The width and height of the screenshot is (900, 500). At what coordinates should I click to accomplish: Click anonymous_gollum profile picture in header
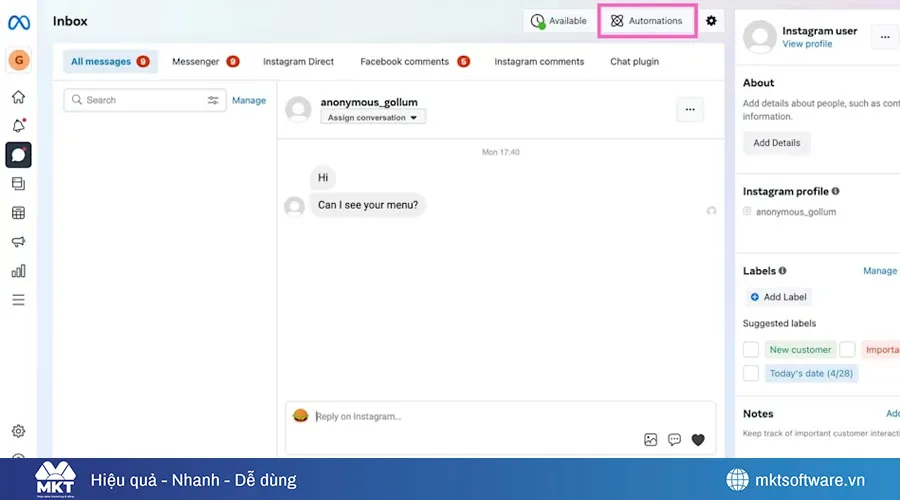point(298,109)
